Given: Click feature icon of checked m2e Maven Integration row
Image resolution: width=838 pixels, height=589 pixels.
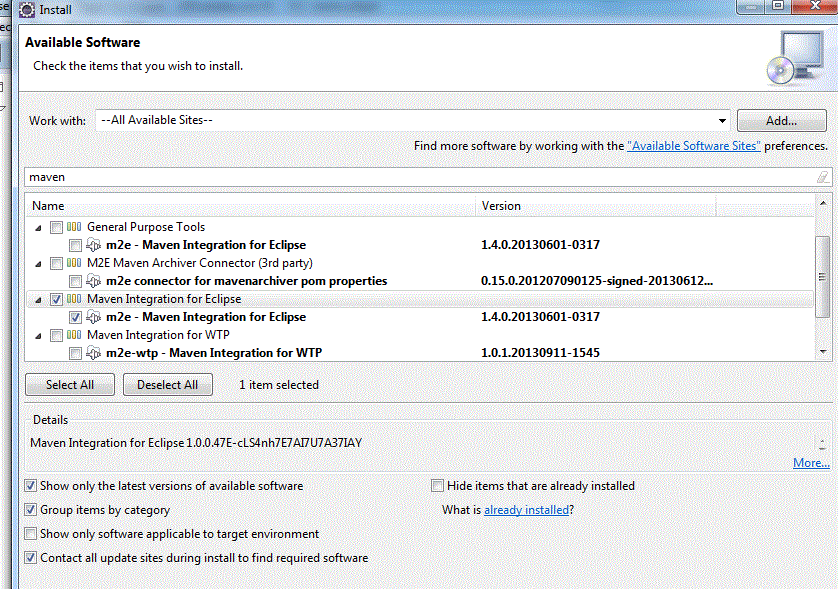Looking at the screenshot, I should tap(94, 317).
